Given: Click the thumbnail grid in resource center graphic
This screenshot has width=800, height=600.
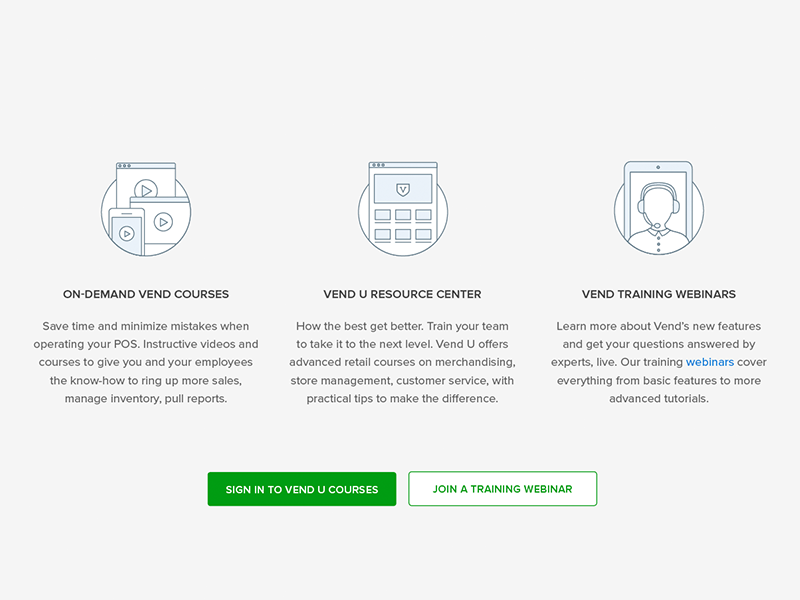Looking at the screenshot, I should click(403, 224).
